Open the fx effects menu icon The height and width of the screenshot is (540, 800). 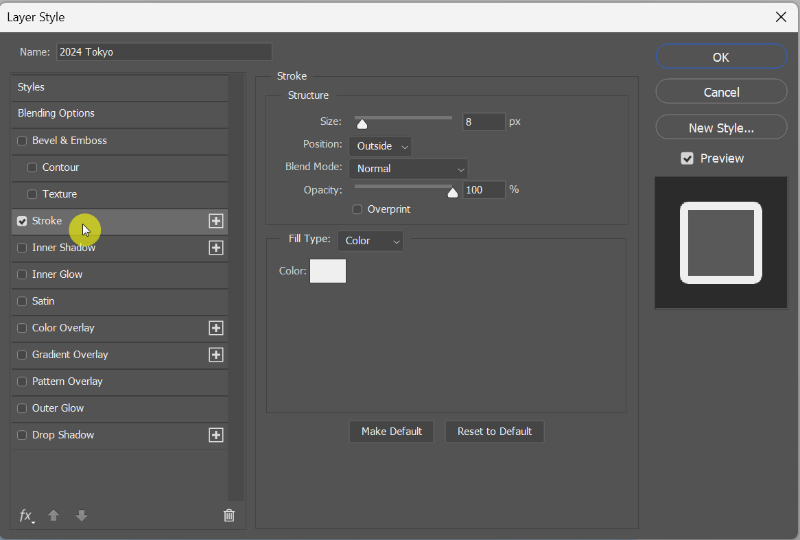27,516
